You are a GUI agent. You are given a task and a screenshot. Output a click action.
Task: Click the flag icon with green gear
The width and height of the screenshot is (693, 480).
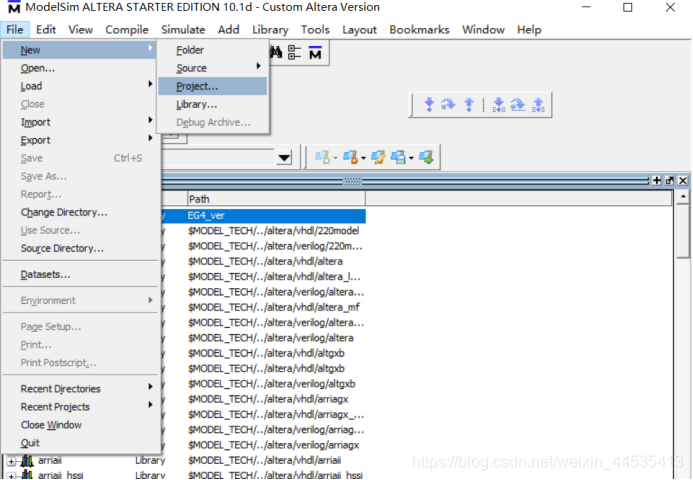(323, 157)
